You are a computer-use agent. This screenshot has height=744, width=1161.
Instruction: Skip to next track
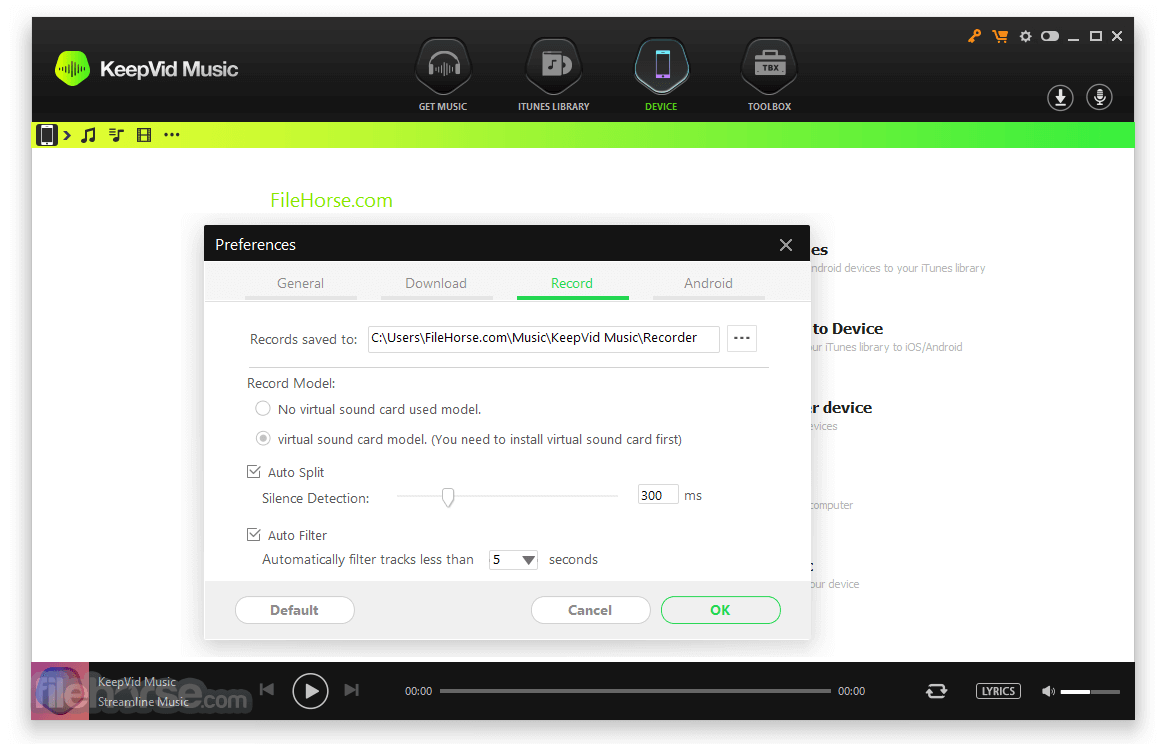click(352, 690)
